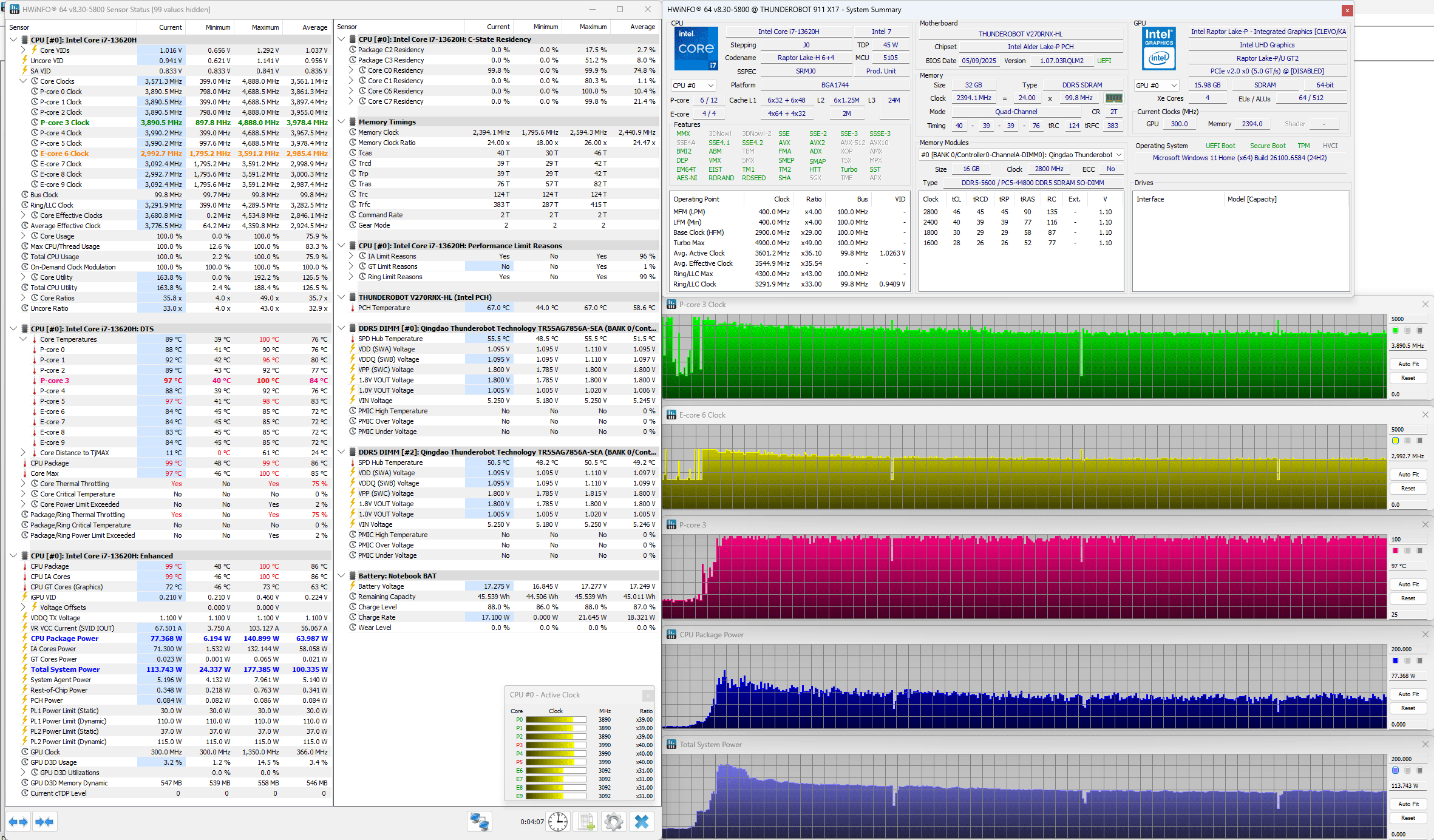Click the memory module chip icon beside 99.8 MHz
Screen dimensions: 1434x840
(x=1113, y=98)
